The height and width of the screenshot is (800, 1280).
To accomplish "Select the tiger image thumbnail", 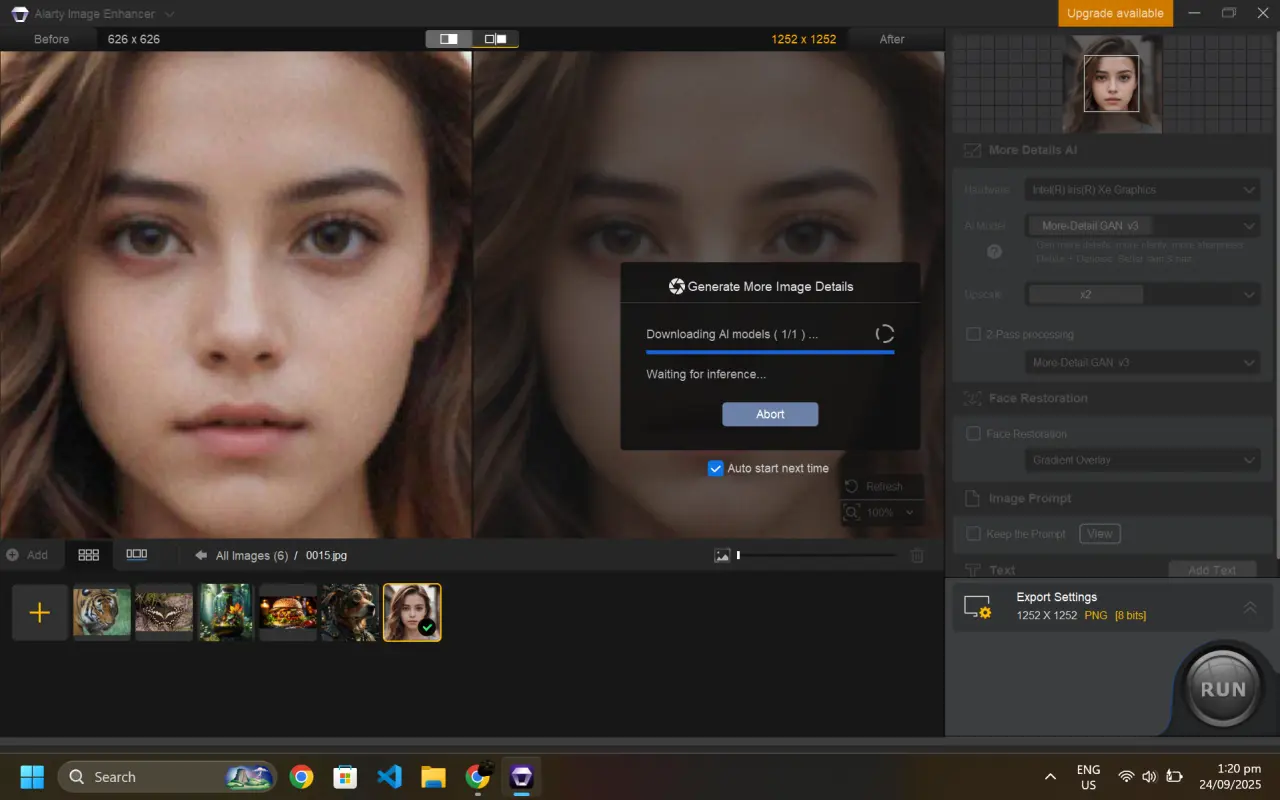I will click(x=102, y=612).
